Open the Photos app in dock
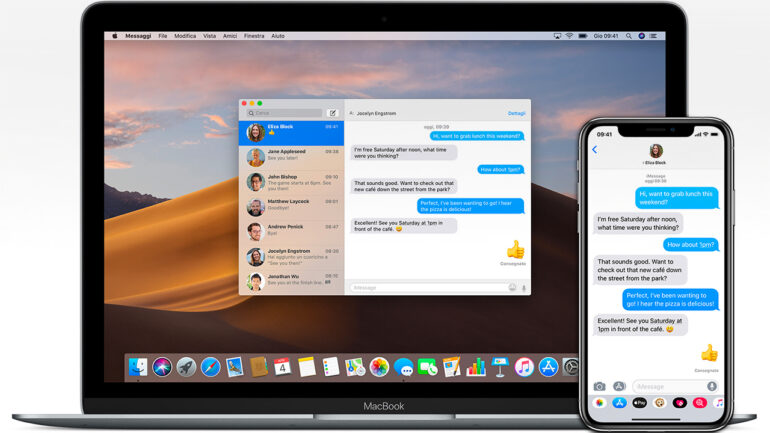This screenshot has width=770, height=433. click(x=379, y=367)
